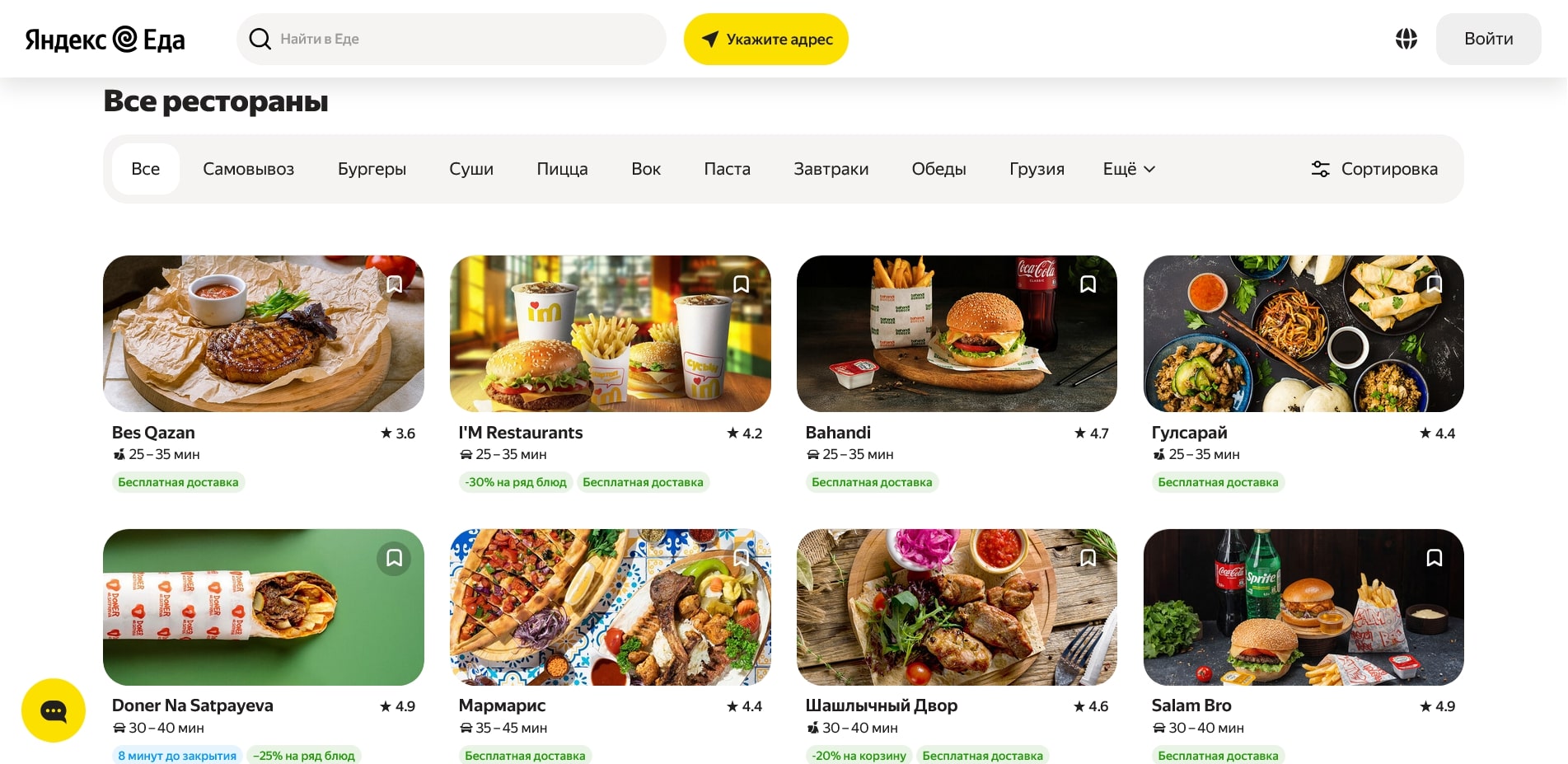Viewport: 1568px width, 764px height.
Task: Open the Сортировка sorting options
Action: 1374,169
